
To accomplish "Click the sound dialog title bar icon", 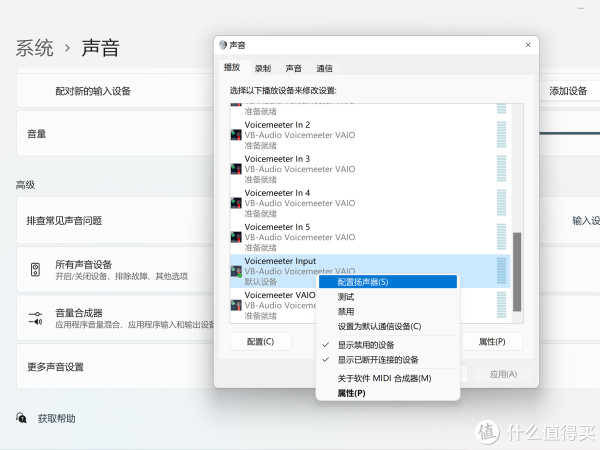I will pos(223,46).
